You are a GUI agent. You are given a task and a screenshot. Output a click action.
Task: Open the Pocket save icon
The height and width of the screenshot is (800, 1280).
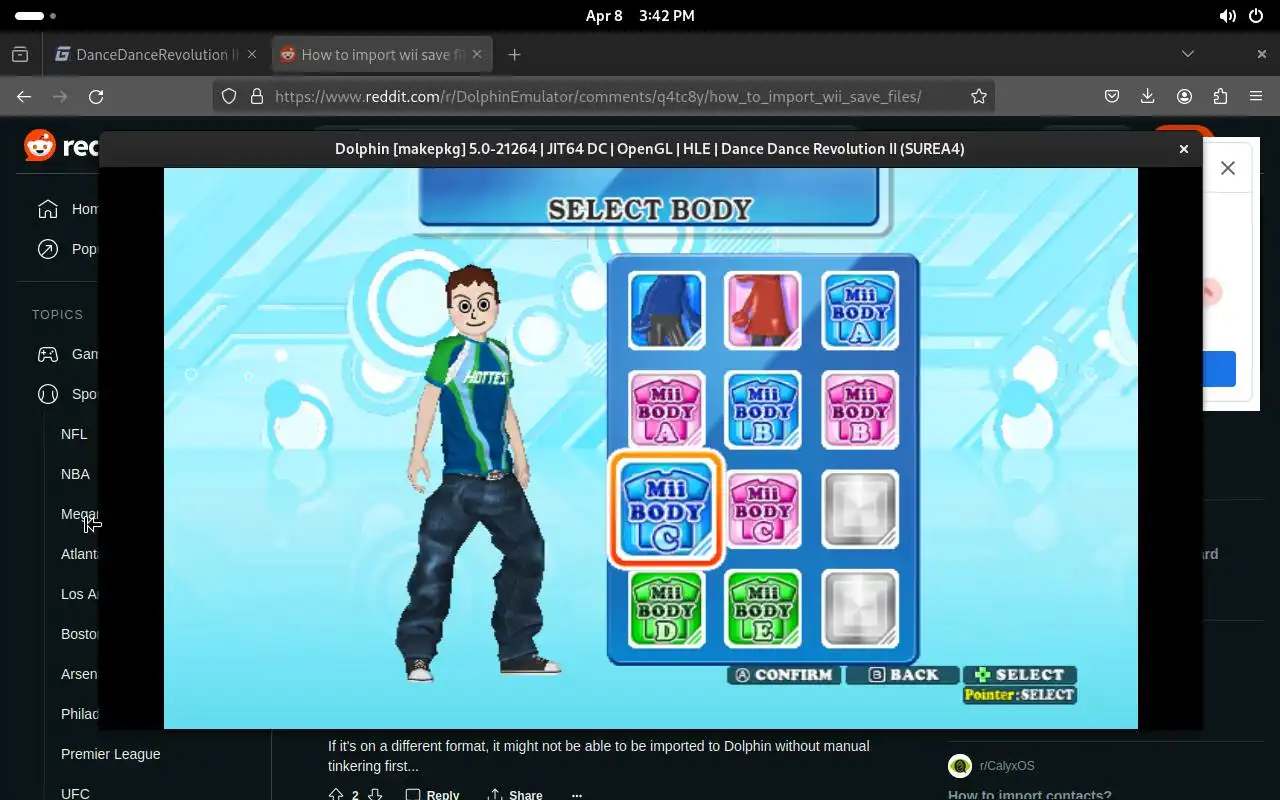click(1112, 96)
